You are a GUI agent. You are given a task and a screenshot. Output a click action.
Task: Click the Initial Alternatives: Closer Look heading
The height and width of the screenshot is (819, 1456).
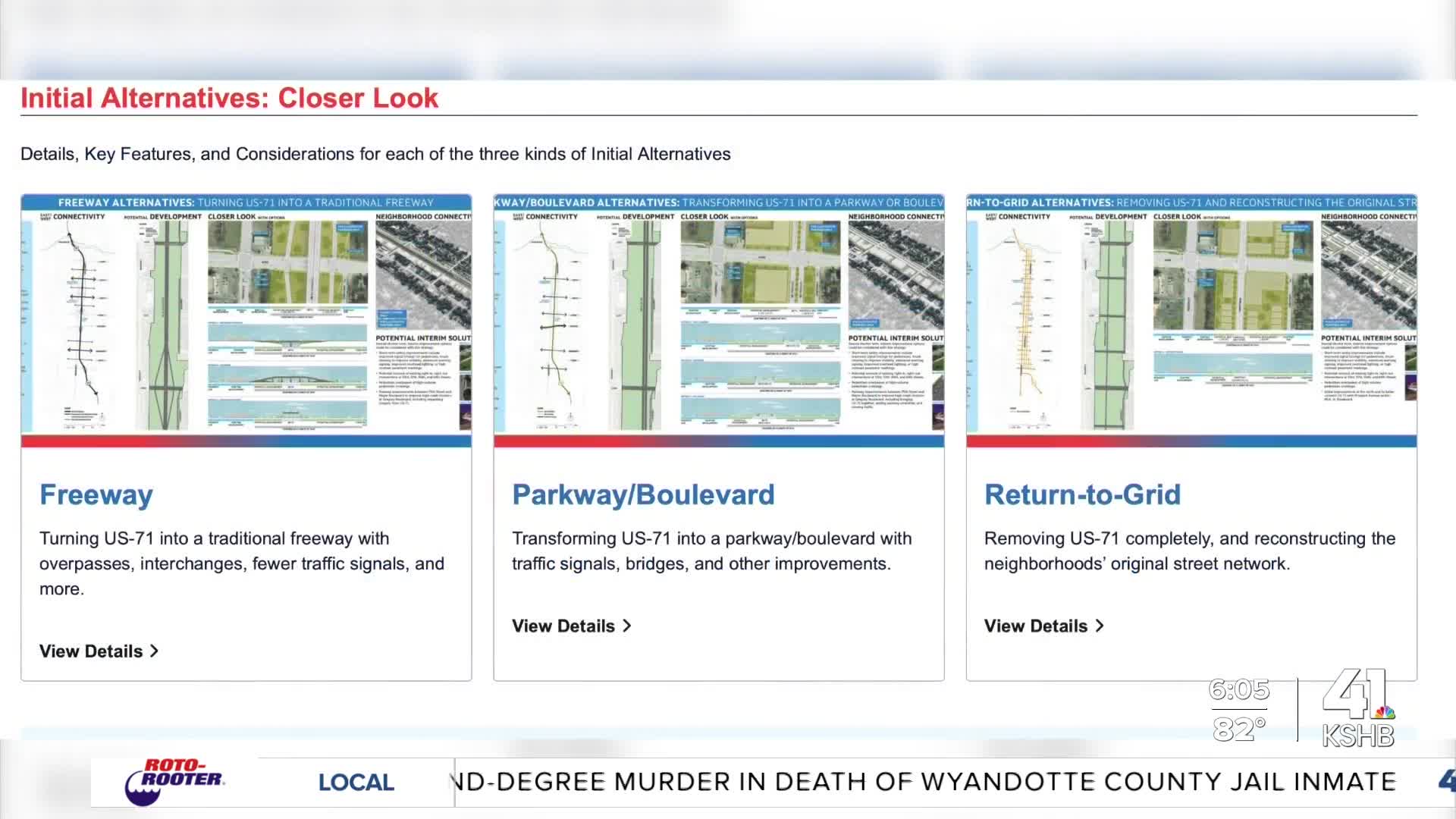(x=229, y=98)
